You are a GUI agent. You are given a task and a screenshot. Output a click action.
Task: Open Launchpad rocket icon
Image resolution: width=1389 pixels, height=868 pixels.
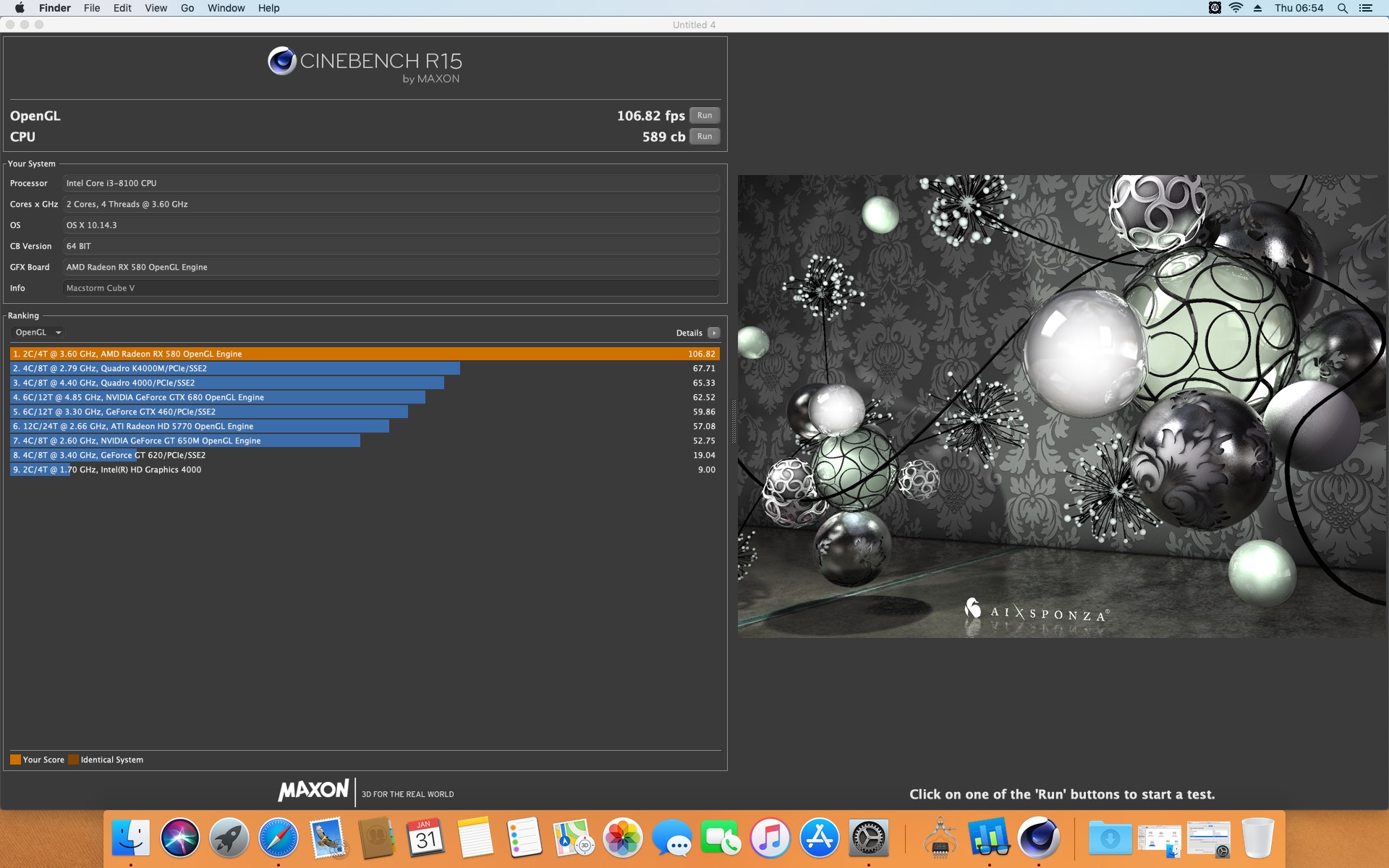click(x=229, y=838)
